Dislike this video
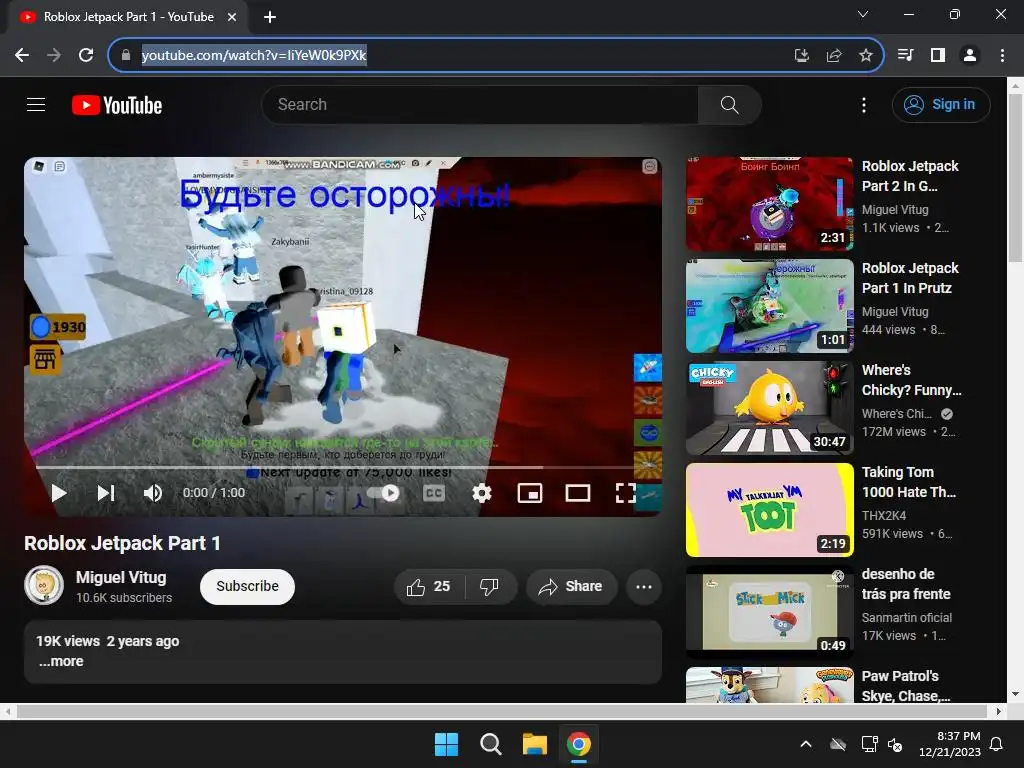 (x=490, y=586)
